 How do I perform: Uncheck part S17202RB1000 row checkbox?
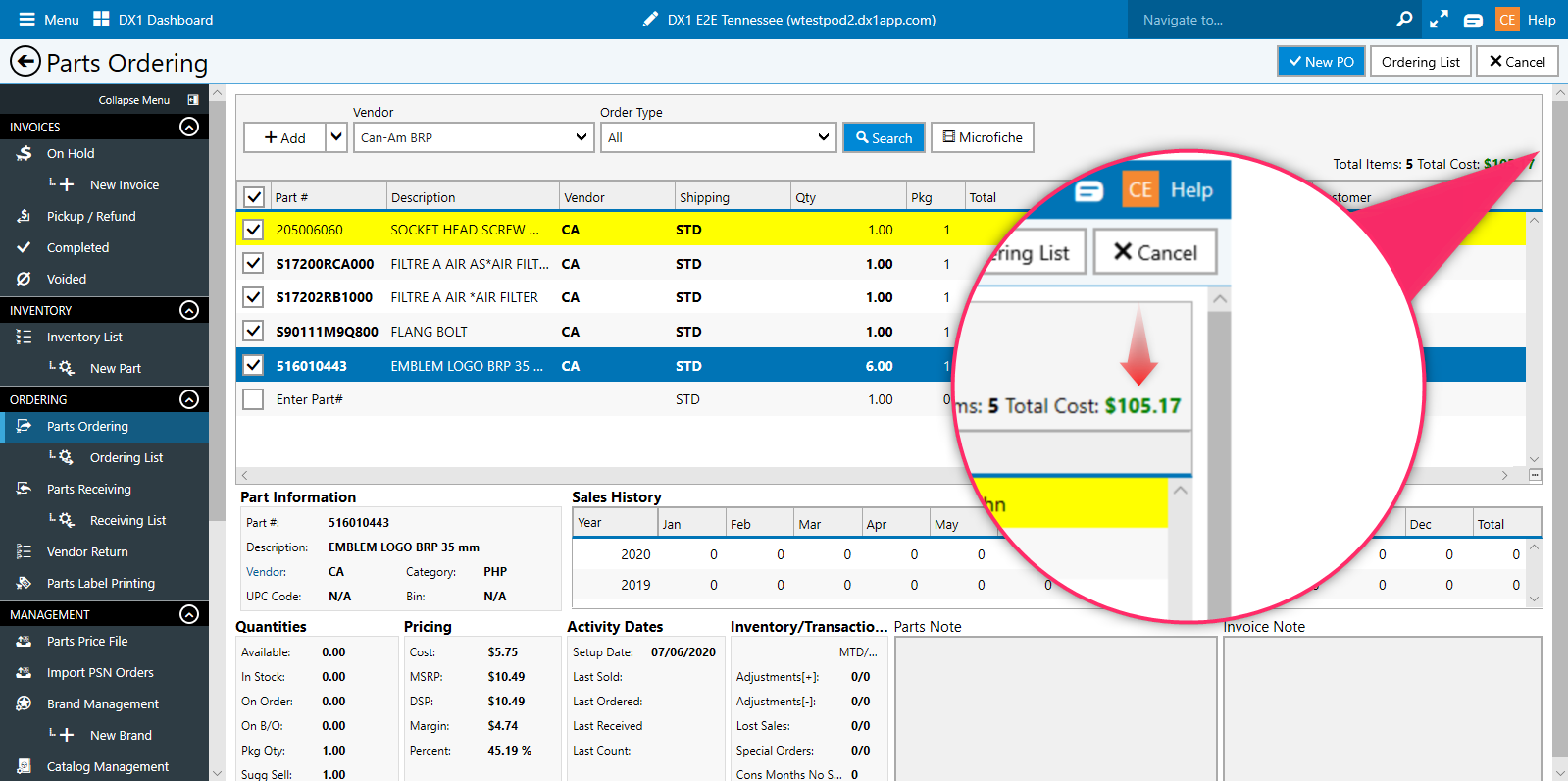tap(253, 297)
